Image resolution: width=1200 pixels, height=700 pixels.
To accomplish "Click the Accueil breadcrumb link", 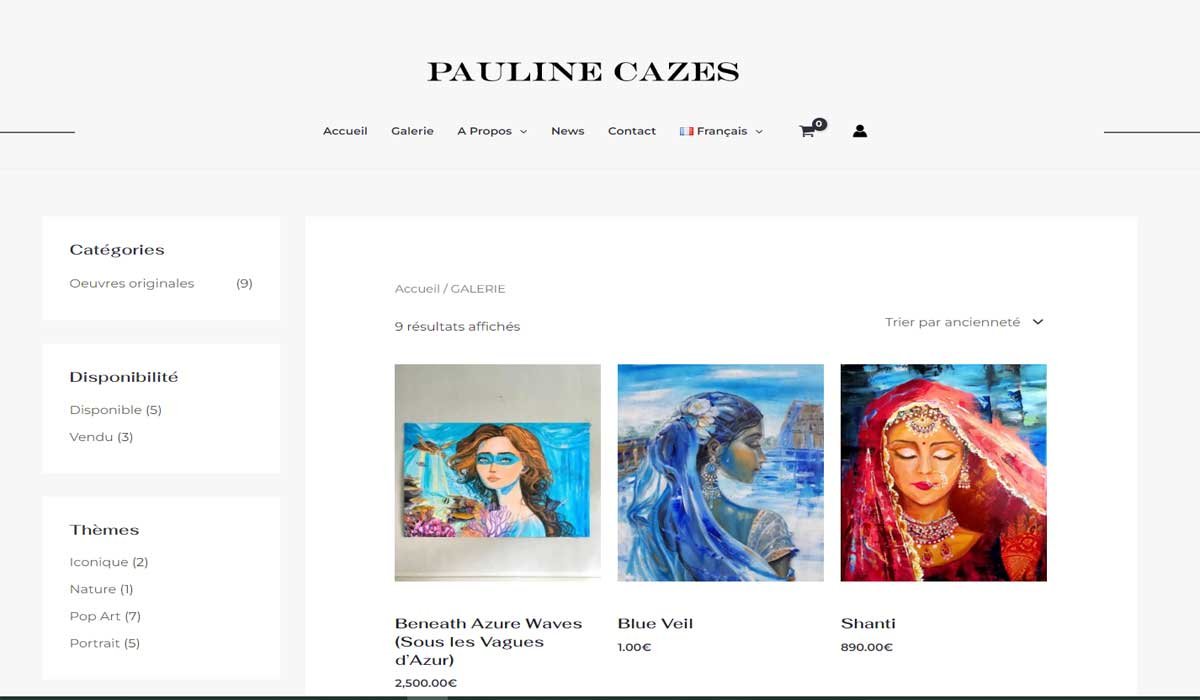I will click(417, 289).
